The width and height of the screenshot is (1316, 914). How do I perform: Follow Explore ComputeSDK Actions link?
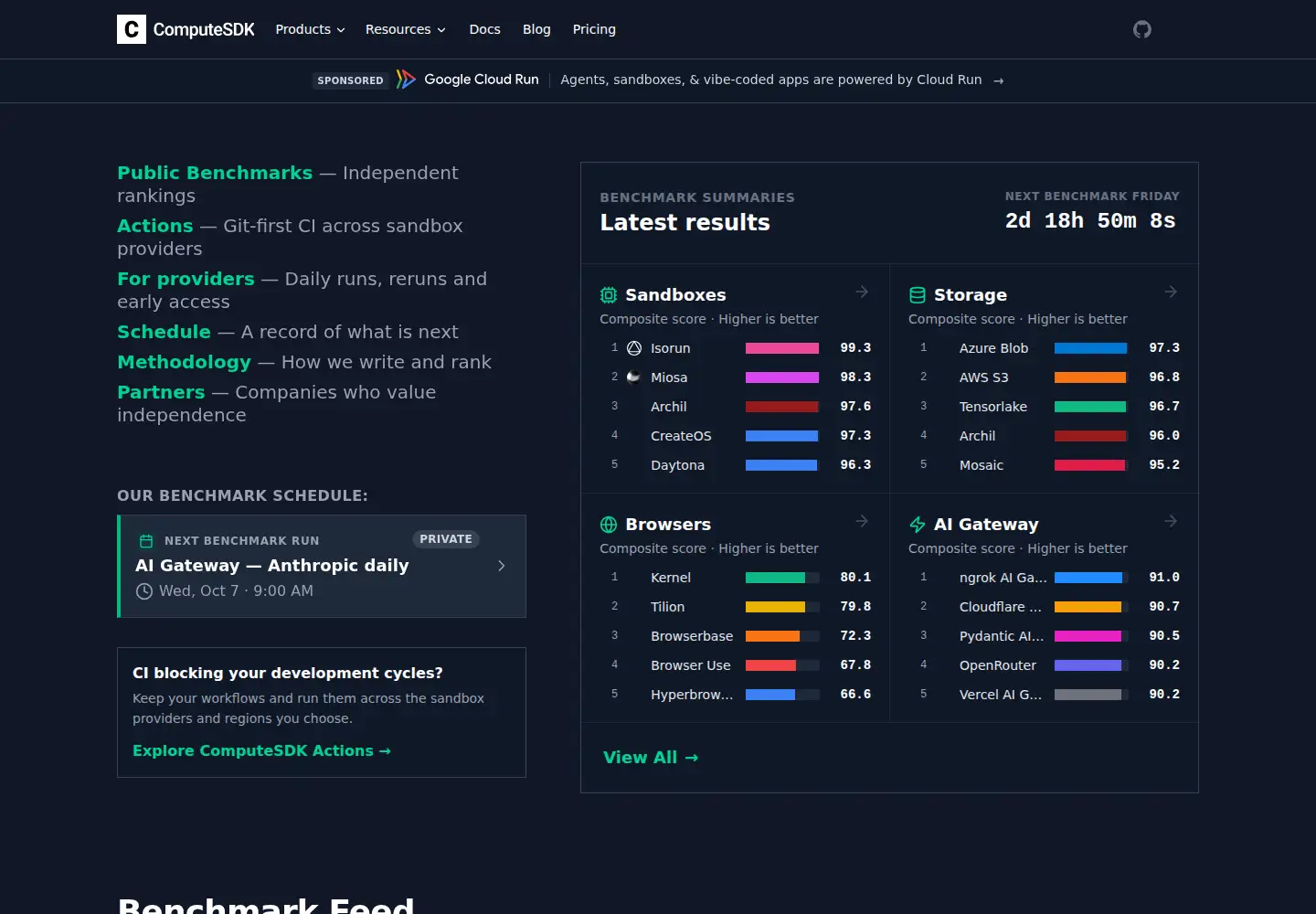(261, 750)
